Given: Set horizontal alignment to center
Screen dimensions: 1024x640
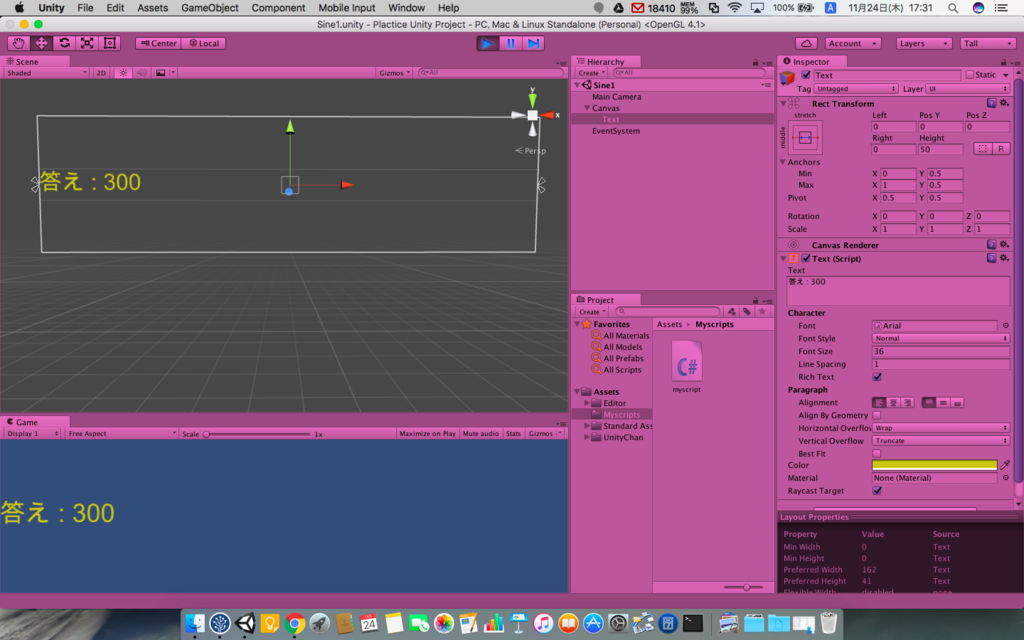Looking at the screenshot, I should [x=893, y=403].
